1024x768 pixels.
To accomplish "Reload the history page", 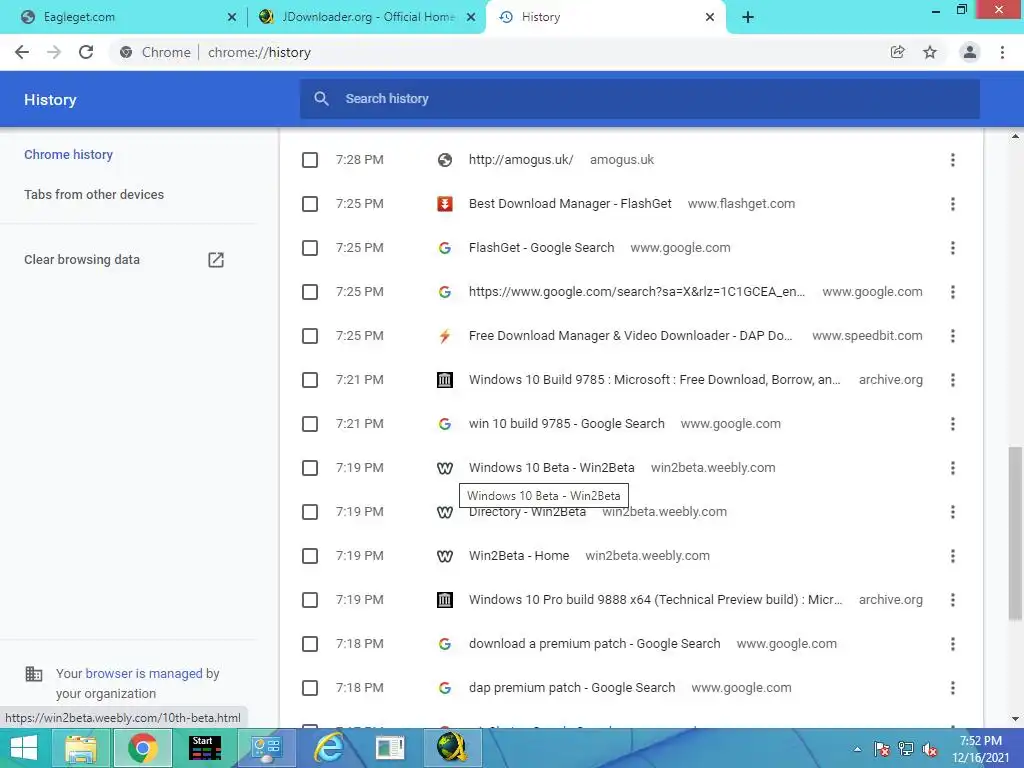I will coord(86,52).
